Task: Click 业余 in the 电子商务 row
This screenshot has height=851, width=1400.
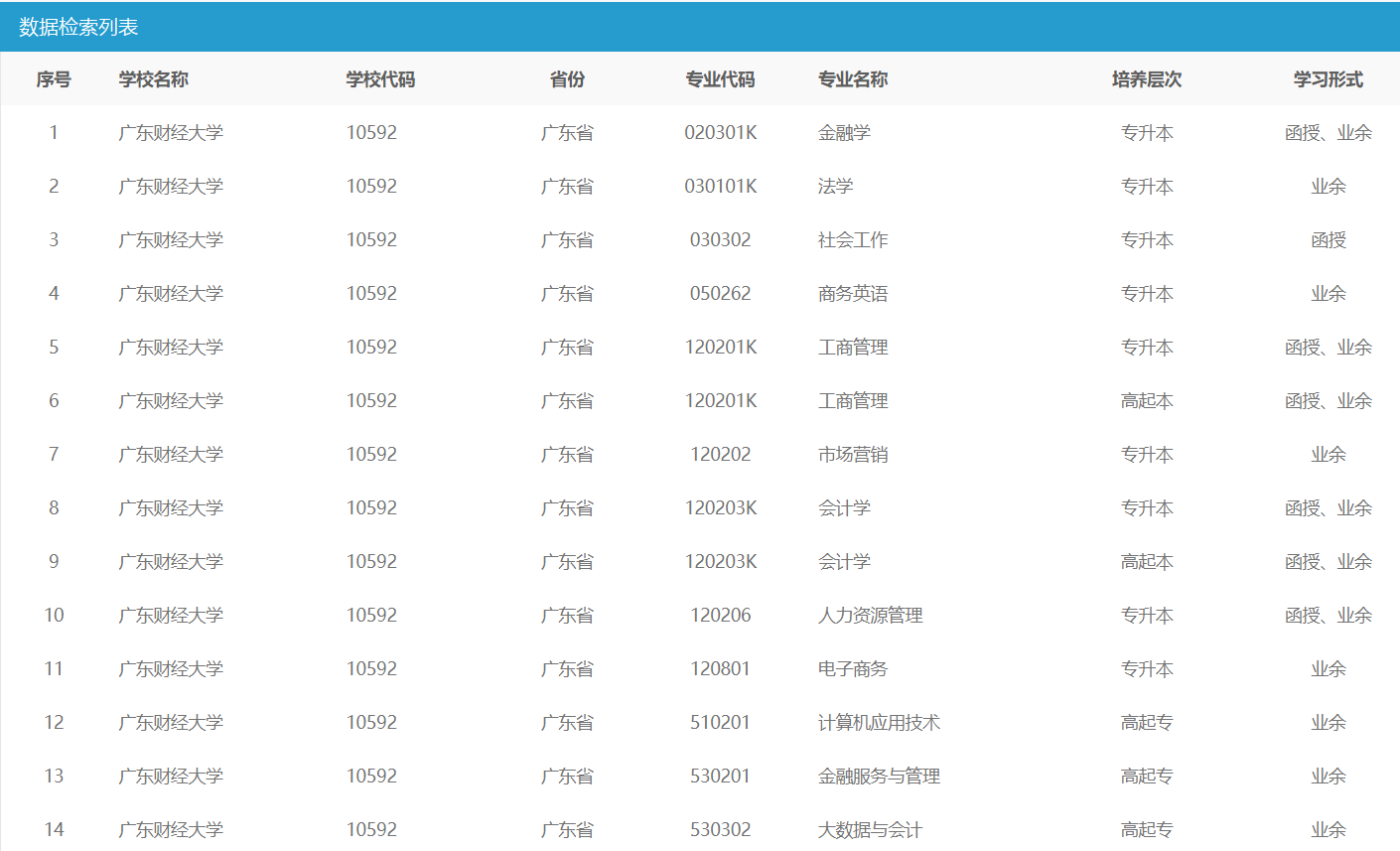Action: pos(1329,669)
